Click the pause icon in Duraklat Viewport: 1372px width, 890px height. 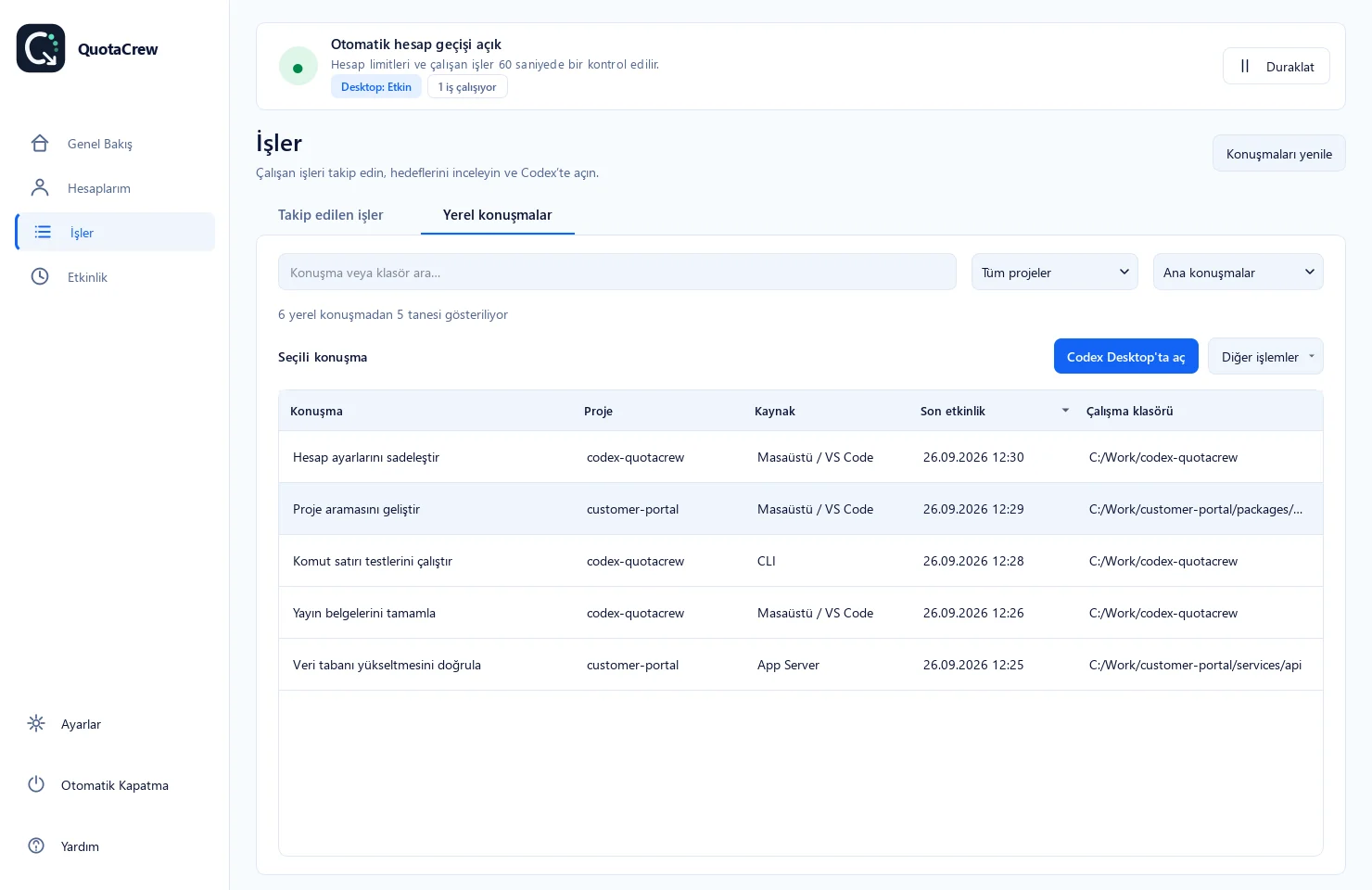[1245, 67]
